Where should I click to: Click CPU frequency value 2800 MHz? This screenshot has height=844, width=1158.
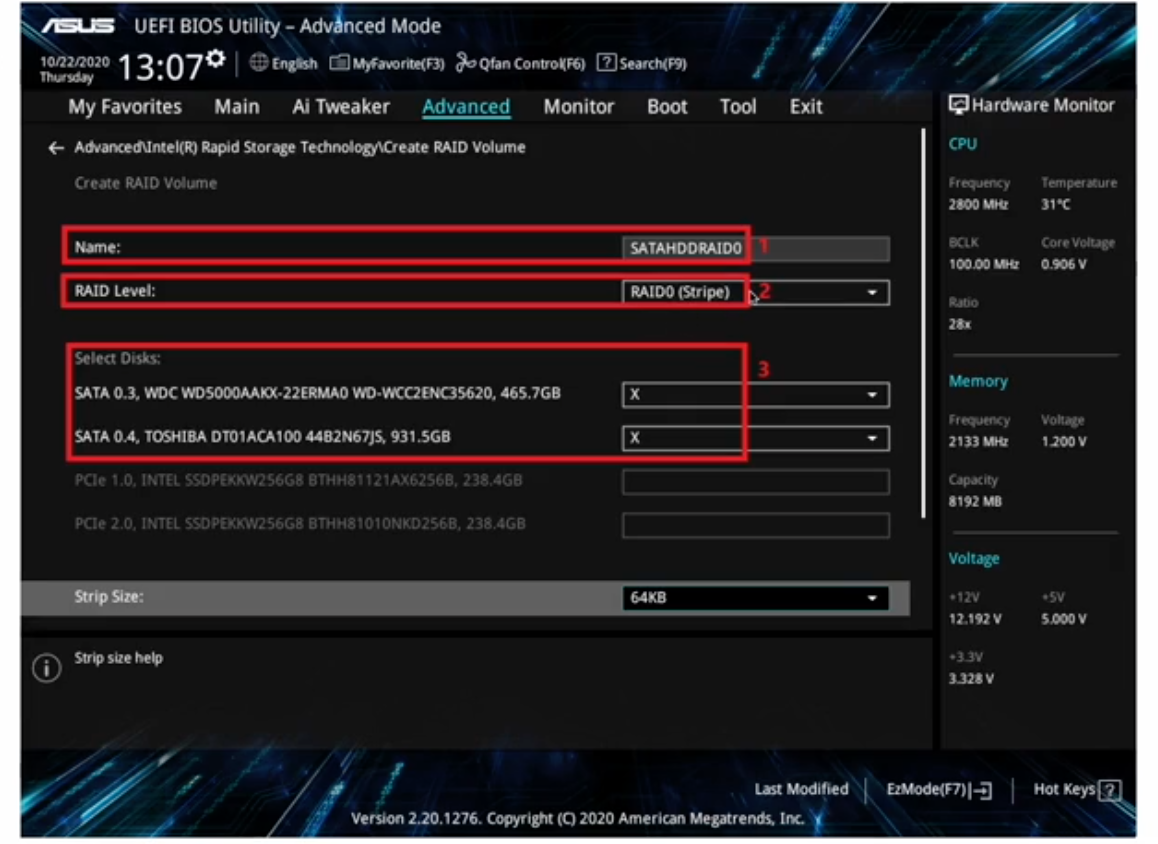coord(978,205)
